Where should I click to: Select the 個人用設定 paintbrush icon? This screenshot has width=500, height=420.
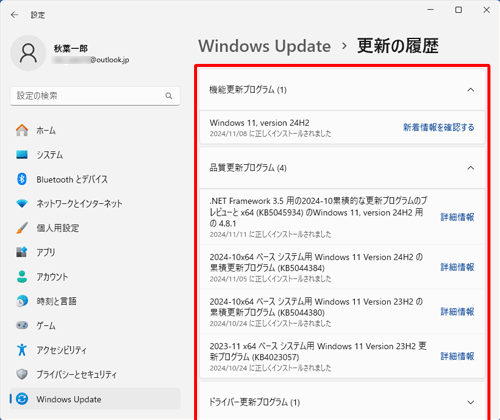22,228
